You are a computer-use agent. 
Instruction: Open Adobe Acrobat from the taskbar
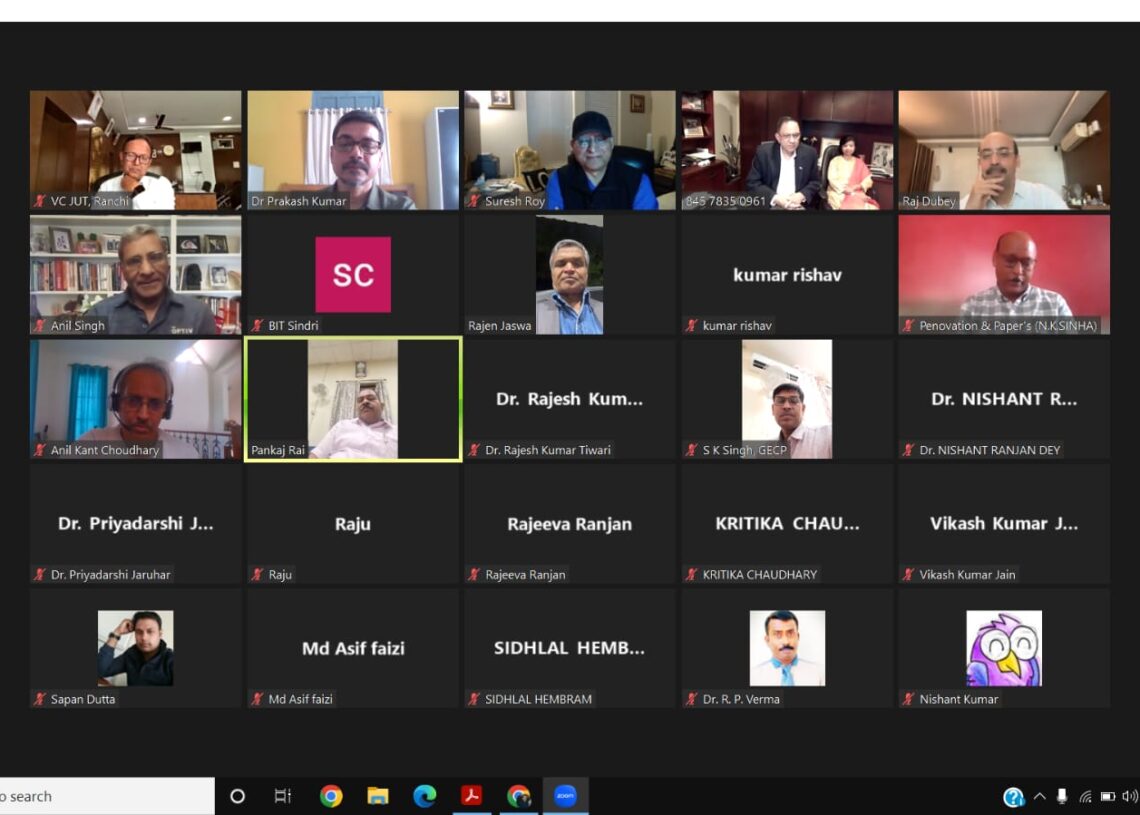point(471,796)
